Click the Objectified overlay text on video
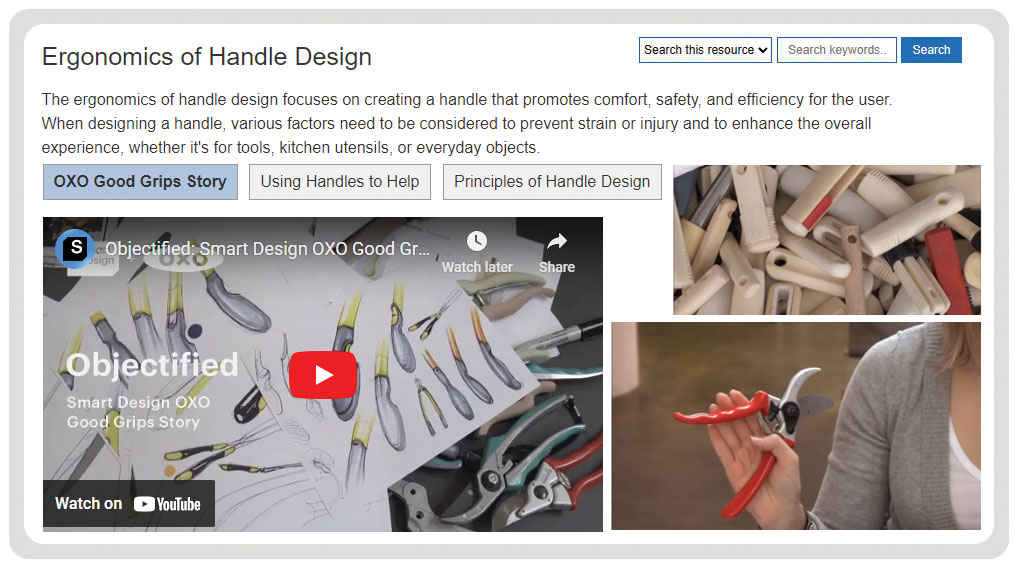This screenshot has width=1018, height=566. (152, 365)
